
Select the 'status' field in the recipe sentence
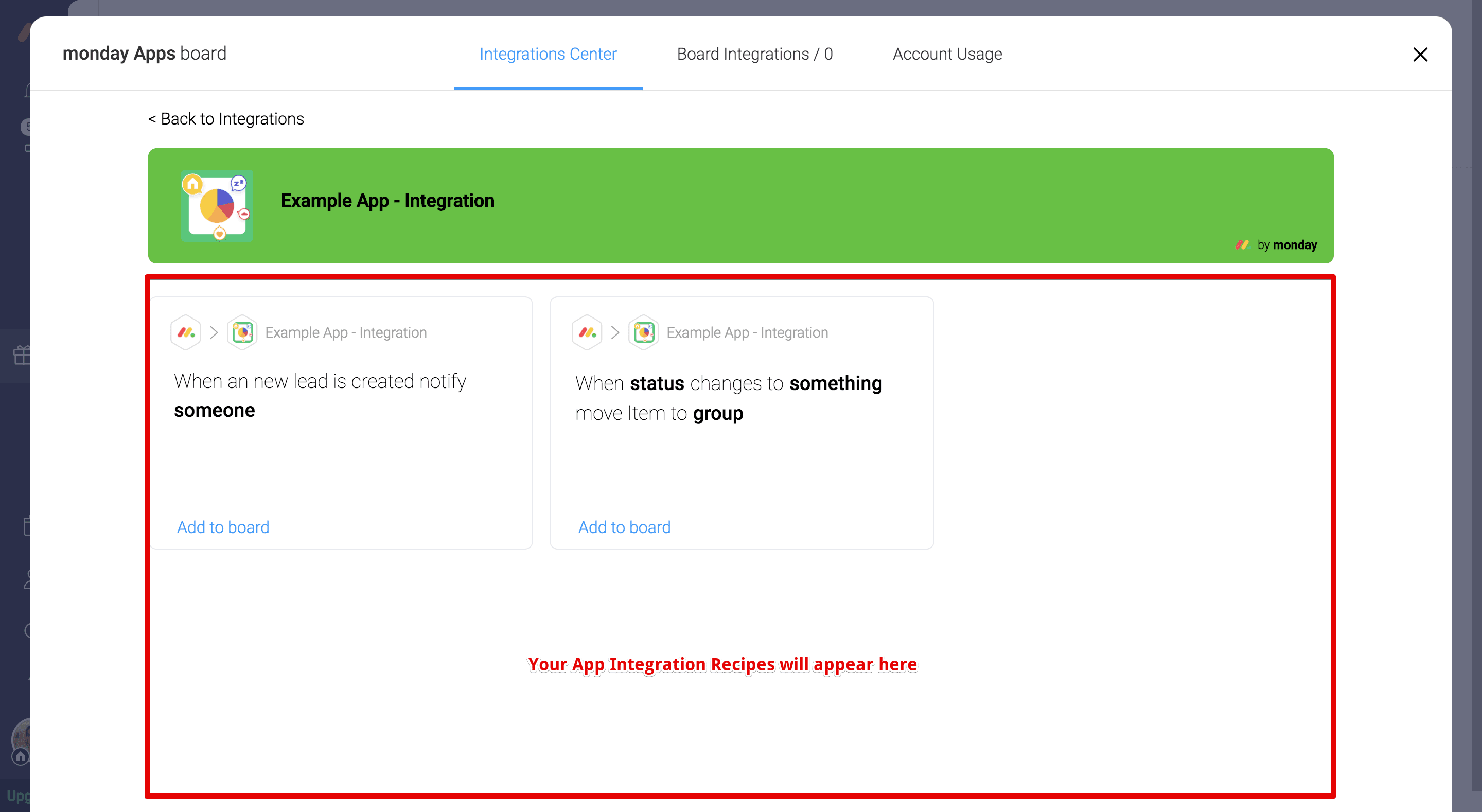click(x=657, y=383)
